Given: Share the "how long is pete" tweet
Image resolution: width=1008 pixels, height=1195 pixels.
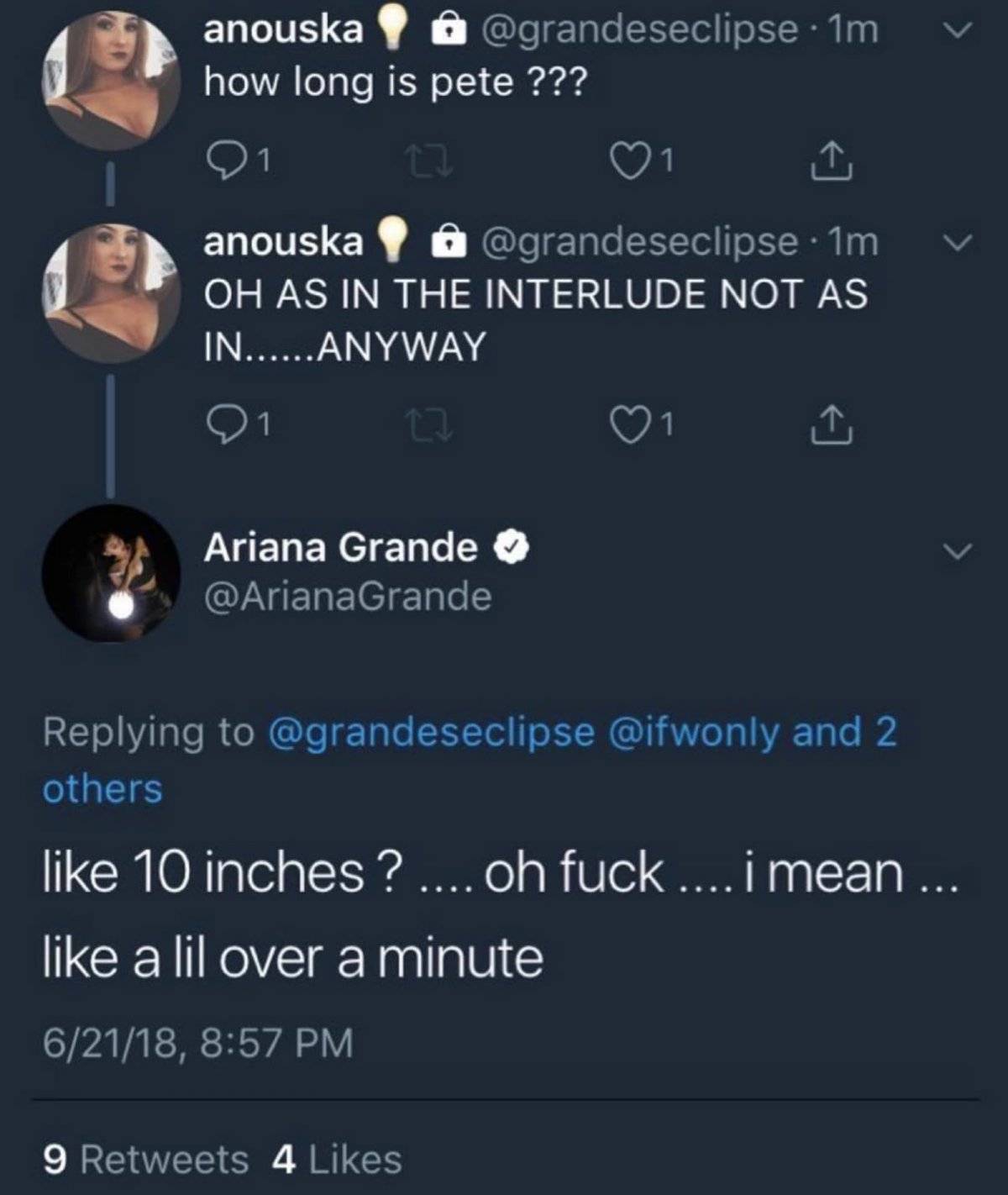Looking at the screenshot, I should pos(832,160).
